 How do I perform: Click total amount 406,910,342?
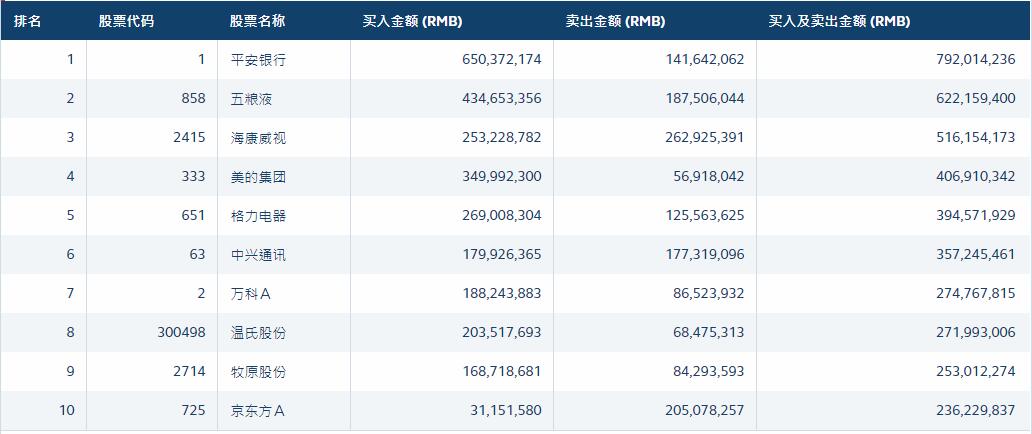975,176
